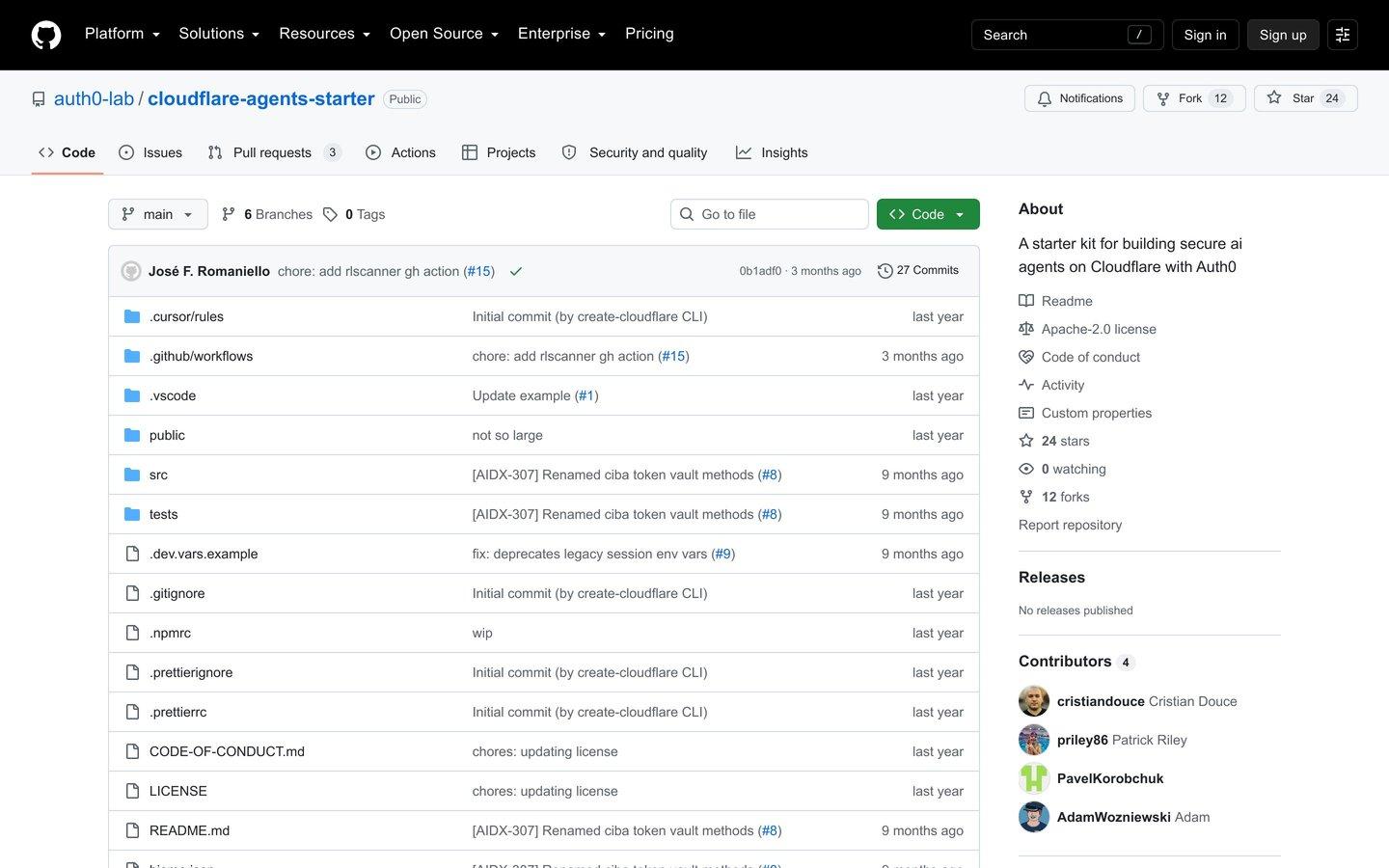Image resolution: width=1389 pixels, height=868 pixels.
Task: Click PavelKorobchuk's green avatar
Action: (x=1034, y=778)
